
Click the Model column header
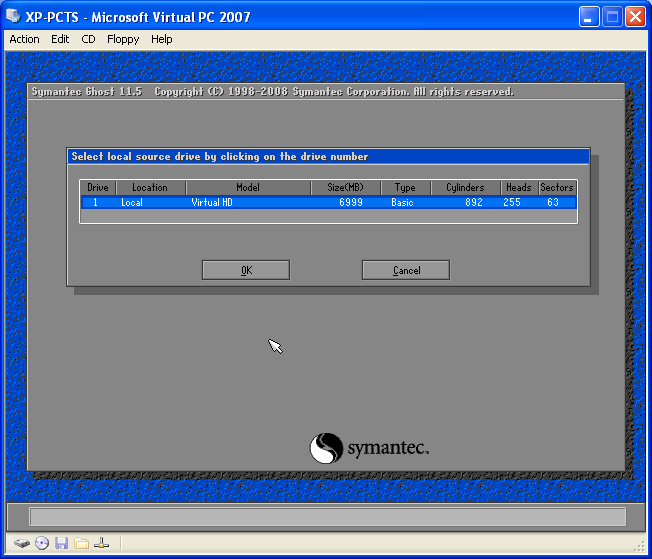click(248, 188)
